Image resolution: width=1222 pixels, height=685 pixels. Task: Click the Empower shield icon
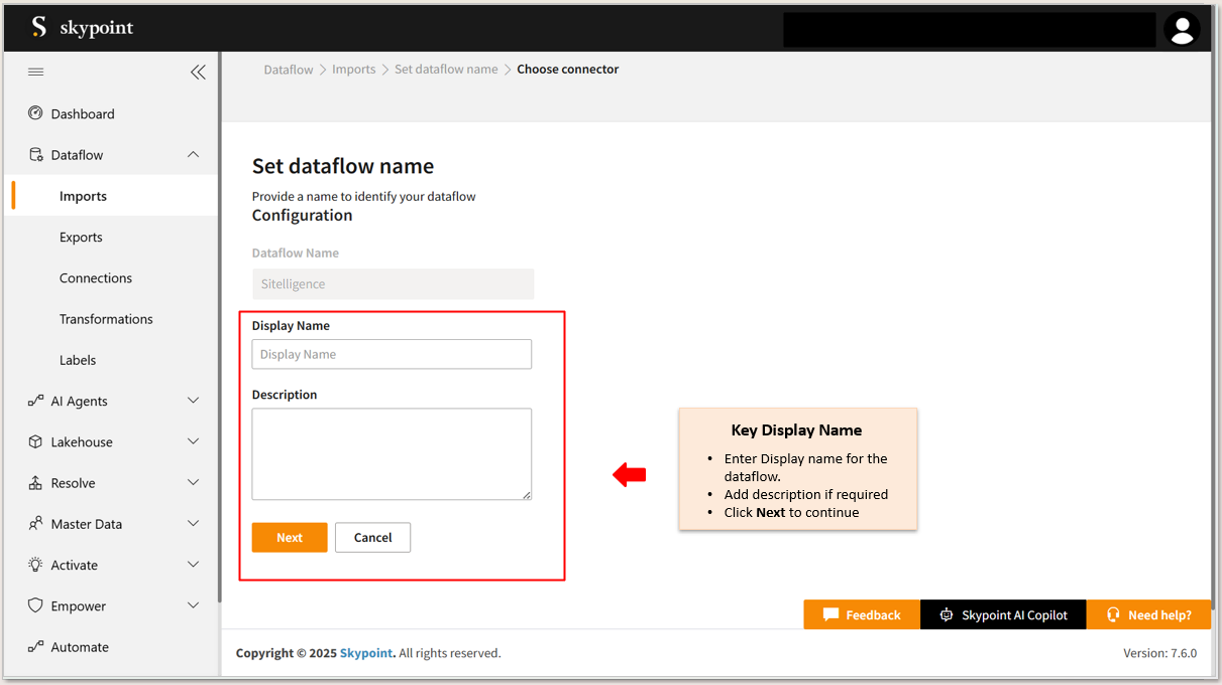pyautogui.click(x=36, y=606)
